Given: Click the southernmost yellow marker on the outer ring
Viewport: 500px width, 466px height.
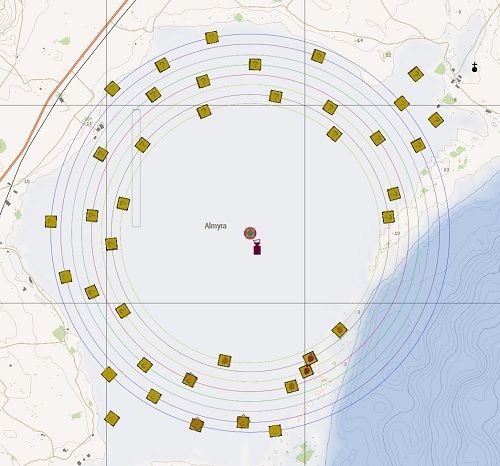Looking at the screenshot, I should click(x=275, y=431).
